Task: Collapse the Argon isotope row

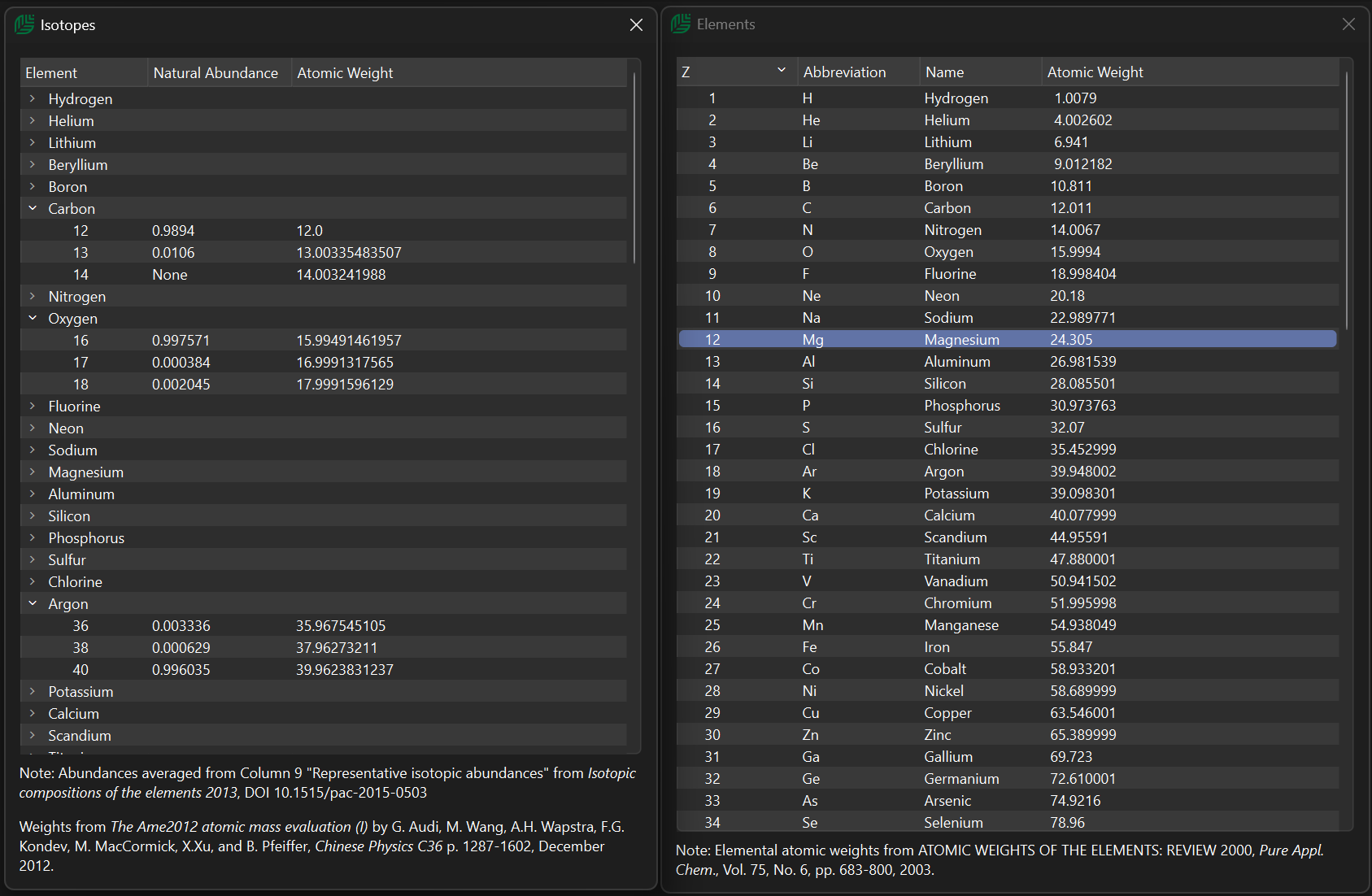Action: pyautogui.click(x=33, y=603)
